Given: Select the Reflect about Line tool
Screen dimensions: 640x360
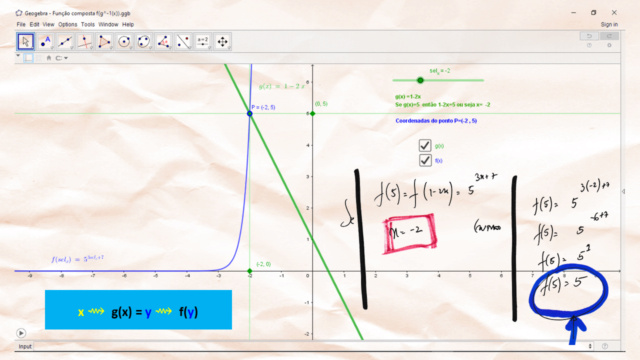Looking at the screenshot, I should [x=183, y=42].
